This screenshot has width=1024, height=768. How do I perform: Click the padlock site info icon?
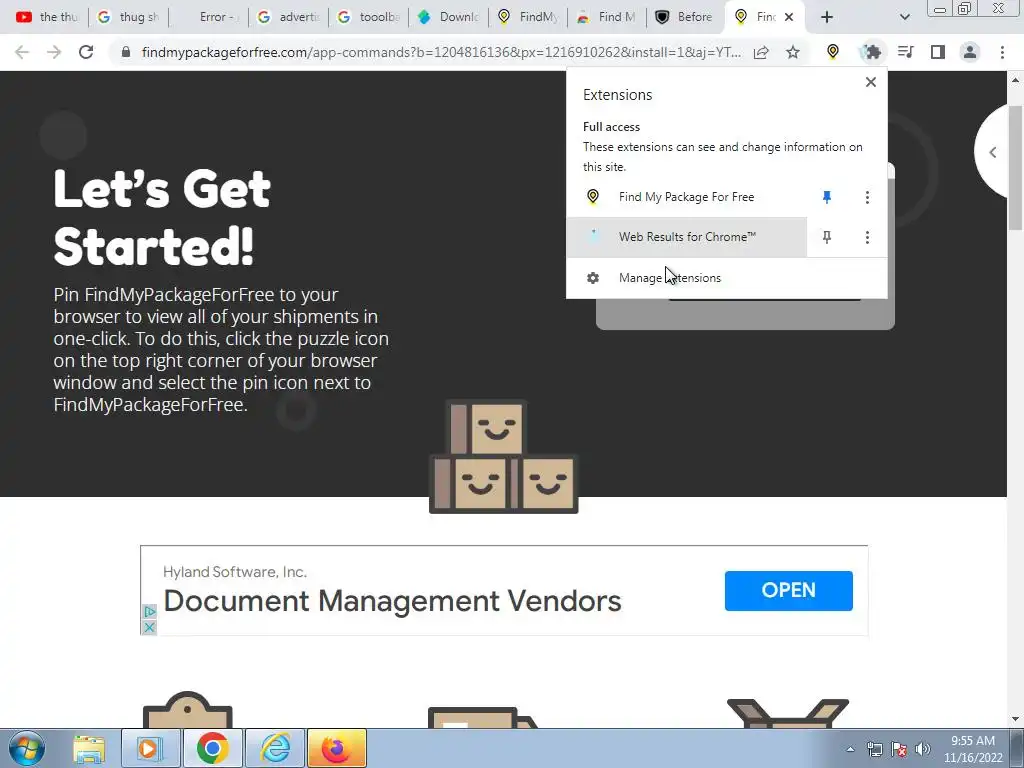(x=126, y=52)
